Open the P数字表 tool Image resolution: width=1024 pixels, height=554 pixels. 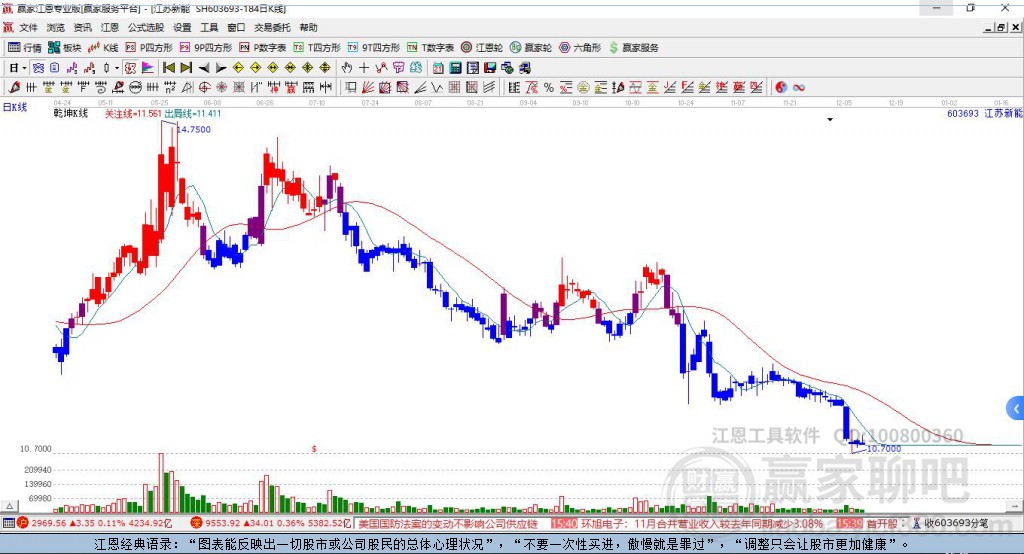(x=263, y=48)
